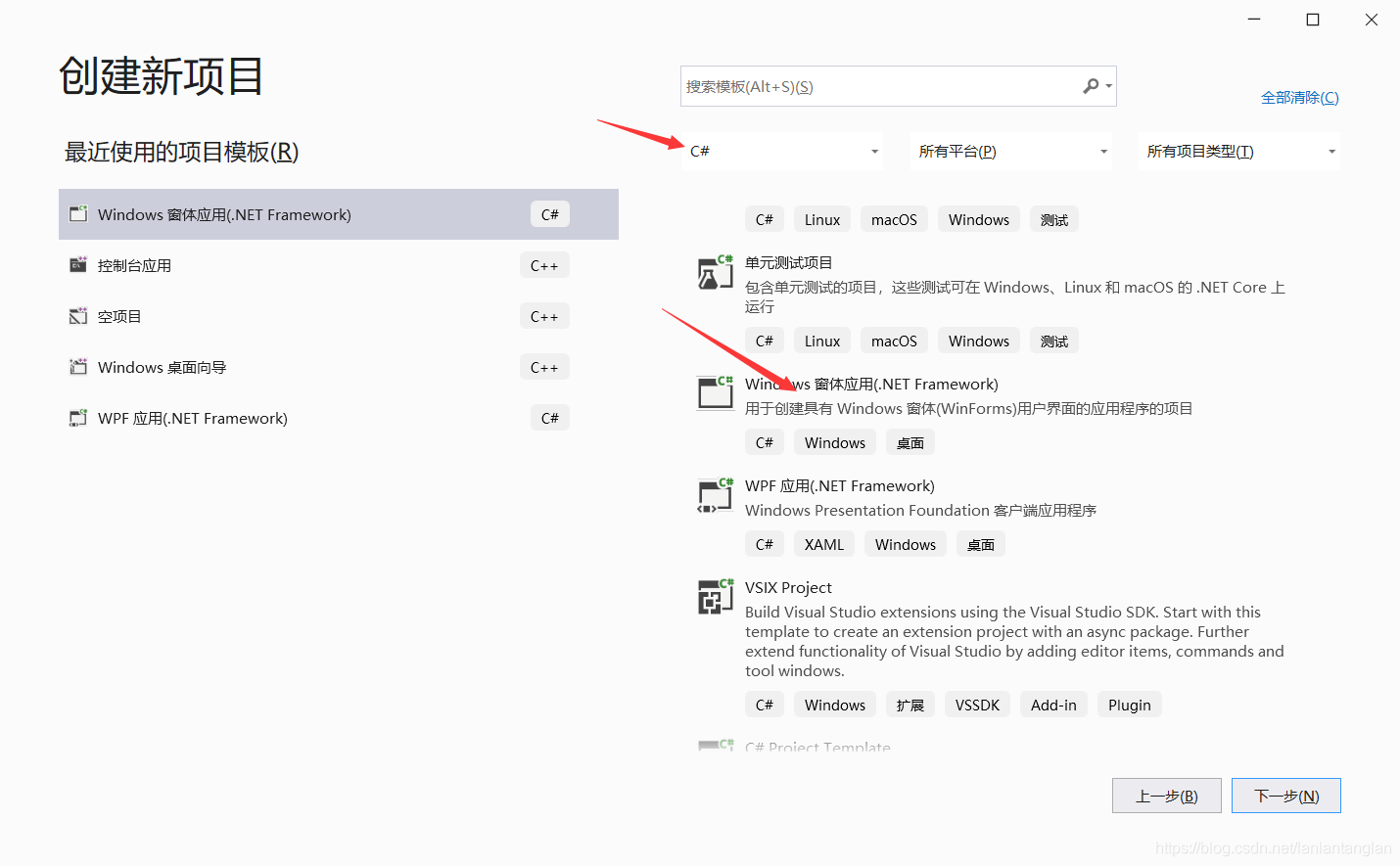Click the 下一步 button
The width and height of the screenshot is (1400, 866).
[1286, 796]
